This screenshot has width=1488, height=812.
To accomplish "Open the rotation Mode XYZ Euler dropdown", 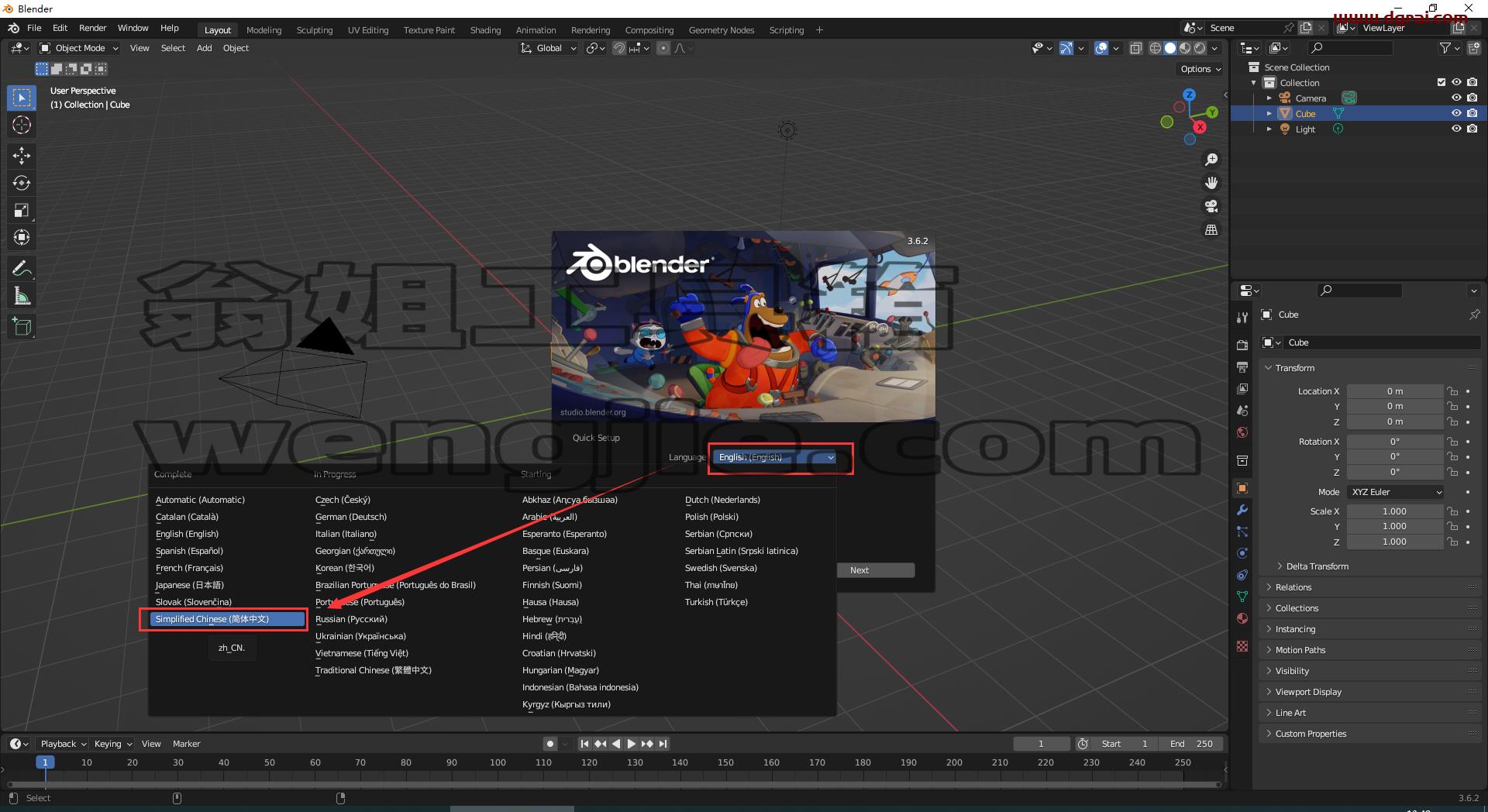I will (x=1396, y=492).
